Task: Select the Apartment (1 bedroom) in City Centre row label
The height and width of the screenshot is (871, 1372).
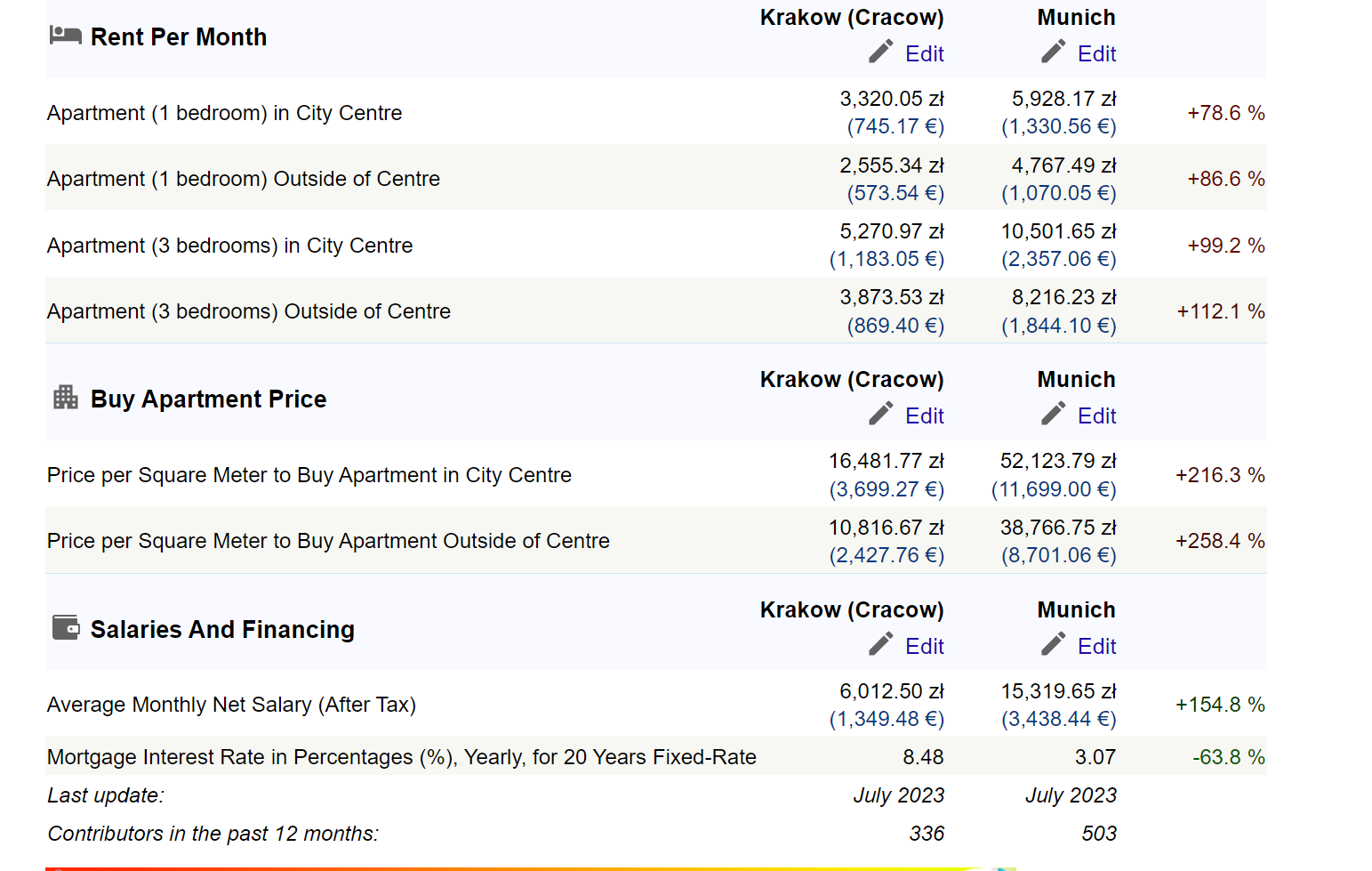Action: tap(224, 113)
